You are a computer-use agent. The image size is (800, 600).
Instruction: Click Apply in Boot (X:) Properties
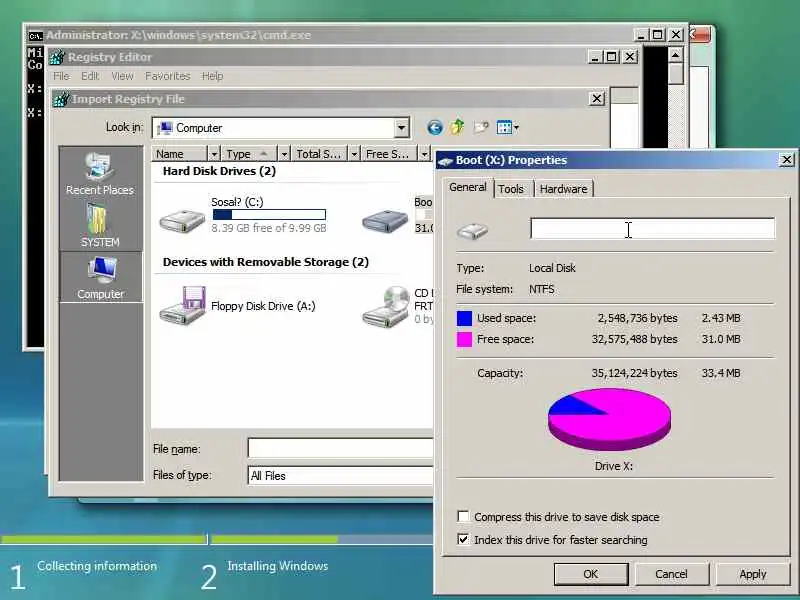pyautogui.click(x=753, y=574)
